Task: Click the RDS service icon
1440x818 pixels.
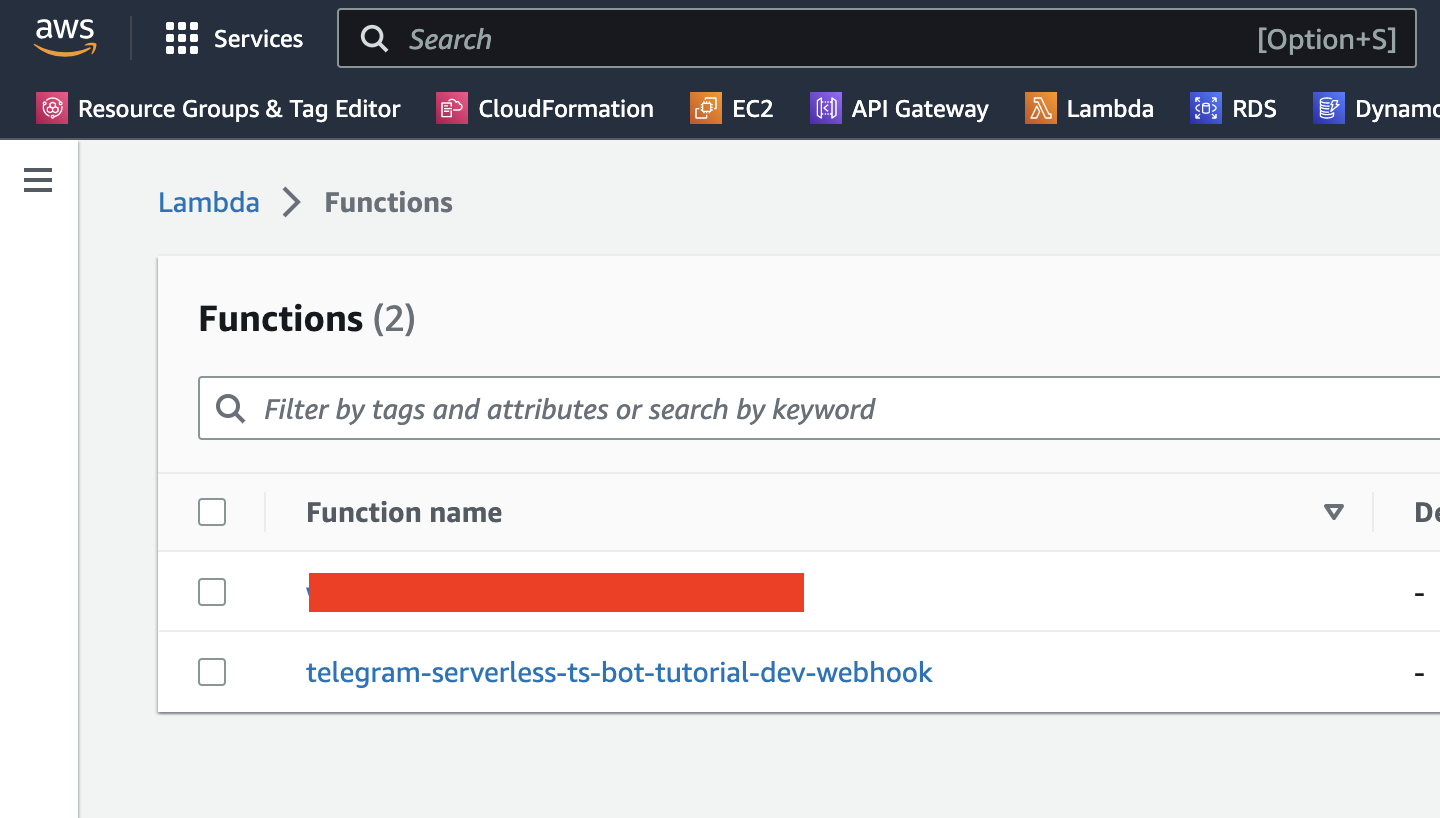Action: (1206, 109)
